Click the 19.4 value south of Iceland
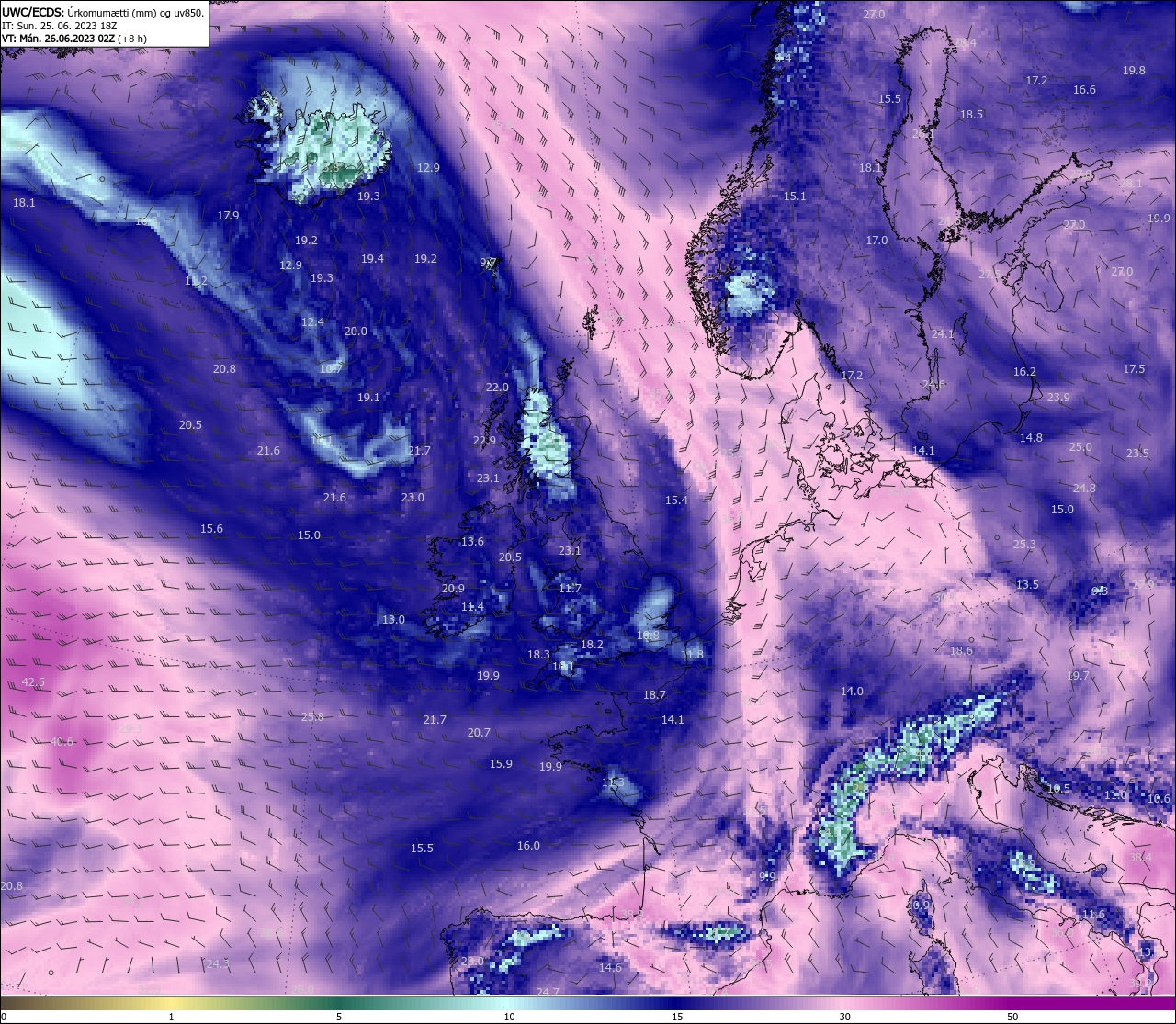The height and width of the screenshot is (1024, 1176). pyautogui.click(x=372, y=259)
